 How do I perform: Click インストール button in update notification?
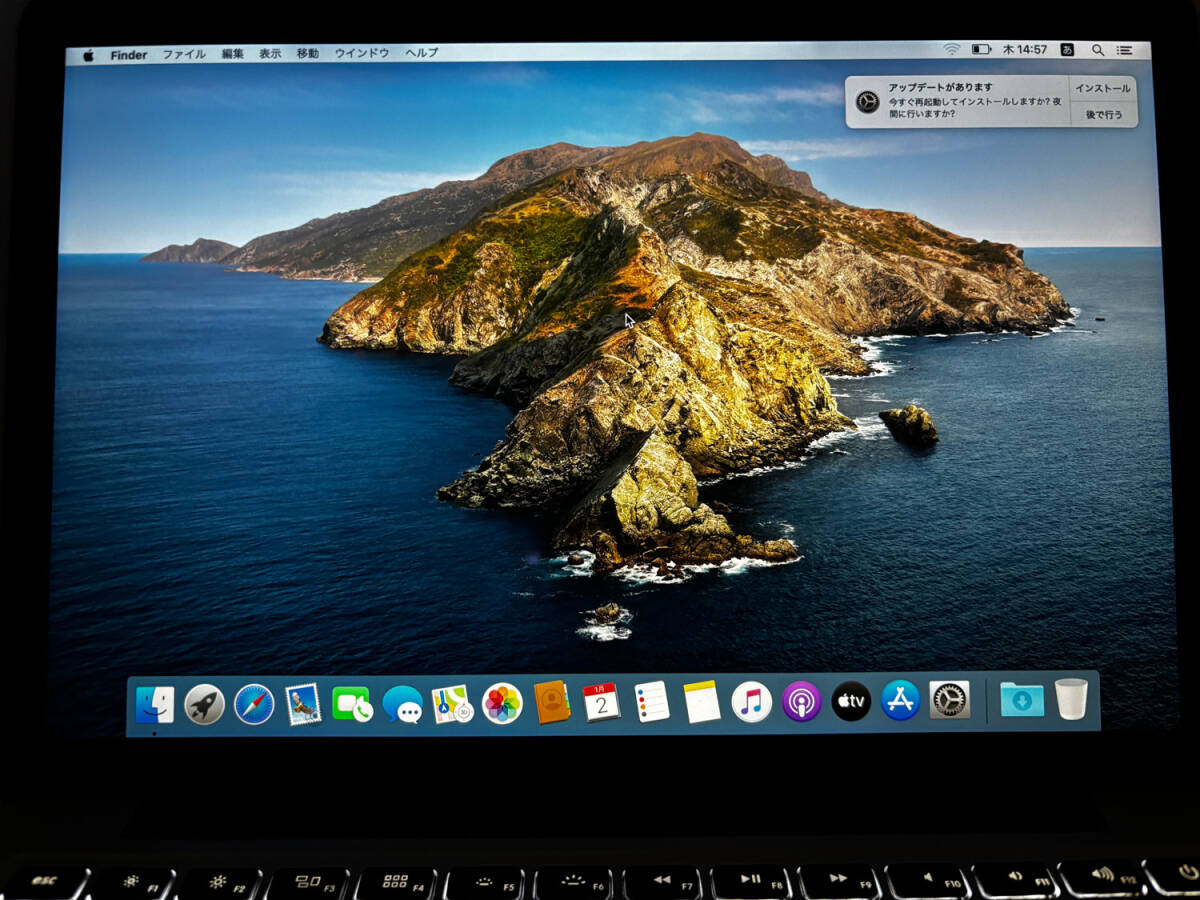click(1102, 89)
